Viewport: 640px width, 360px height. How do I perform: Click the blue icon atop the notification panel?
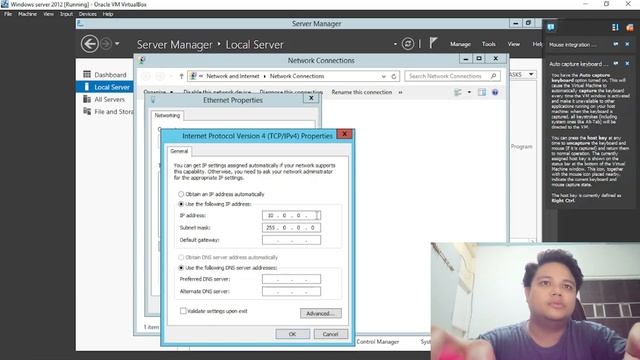tap(615, 27)
